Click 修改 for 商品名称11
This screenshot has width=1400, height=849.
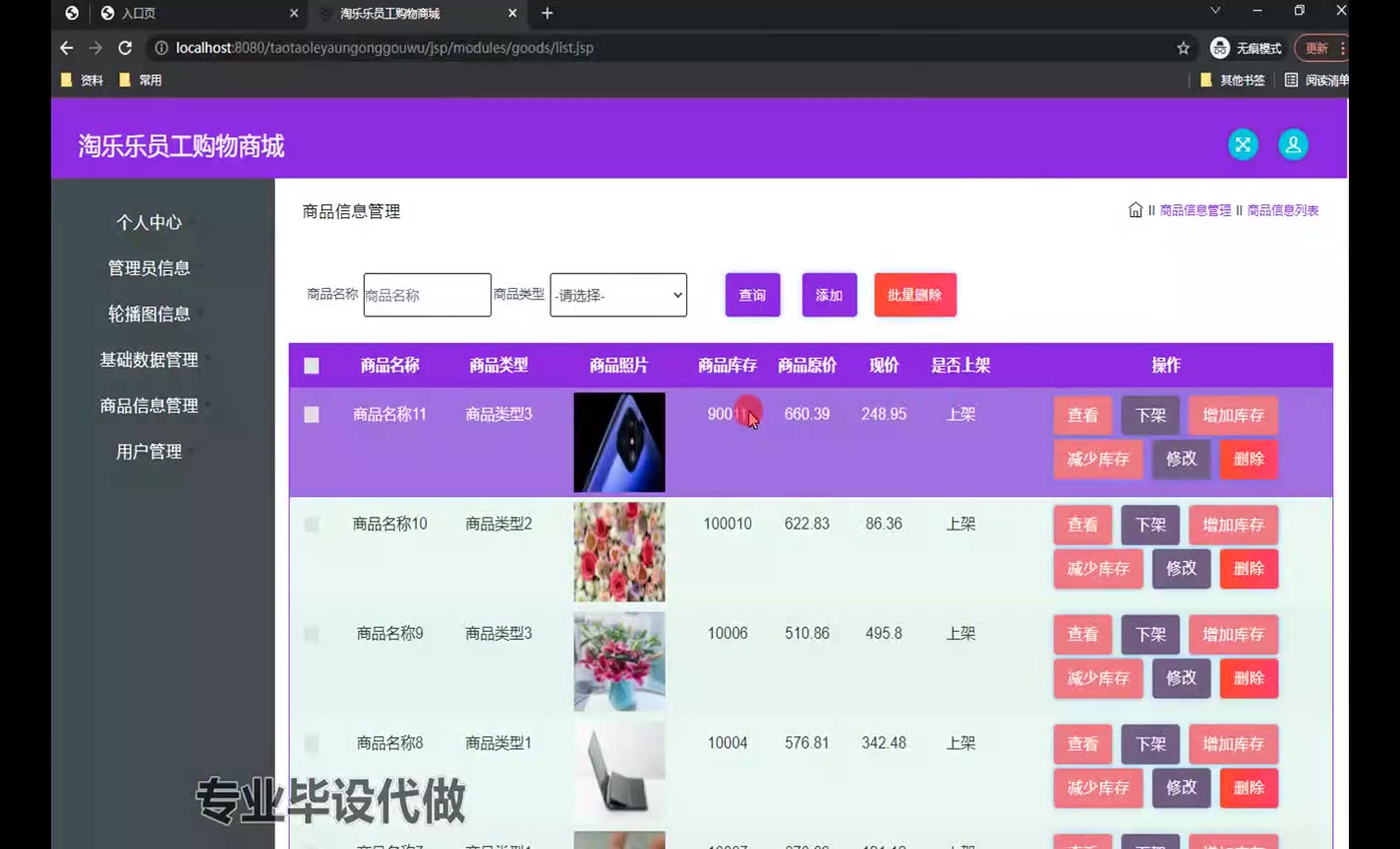[x=1182, y=459]
